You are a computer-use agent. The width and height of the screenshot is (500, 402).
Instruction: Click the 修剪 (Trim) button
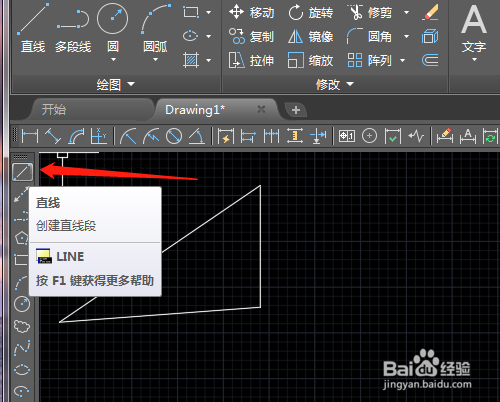(x=370, y=13)
